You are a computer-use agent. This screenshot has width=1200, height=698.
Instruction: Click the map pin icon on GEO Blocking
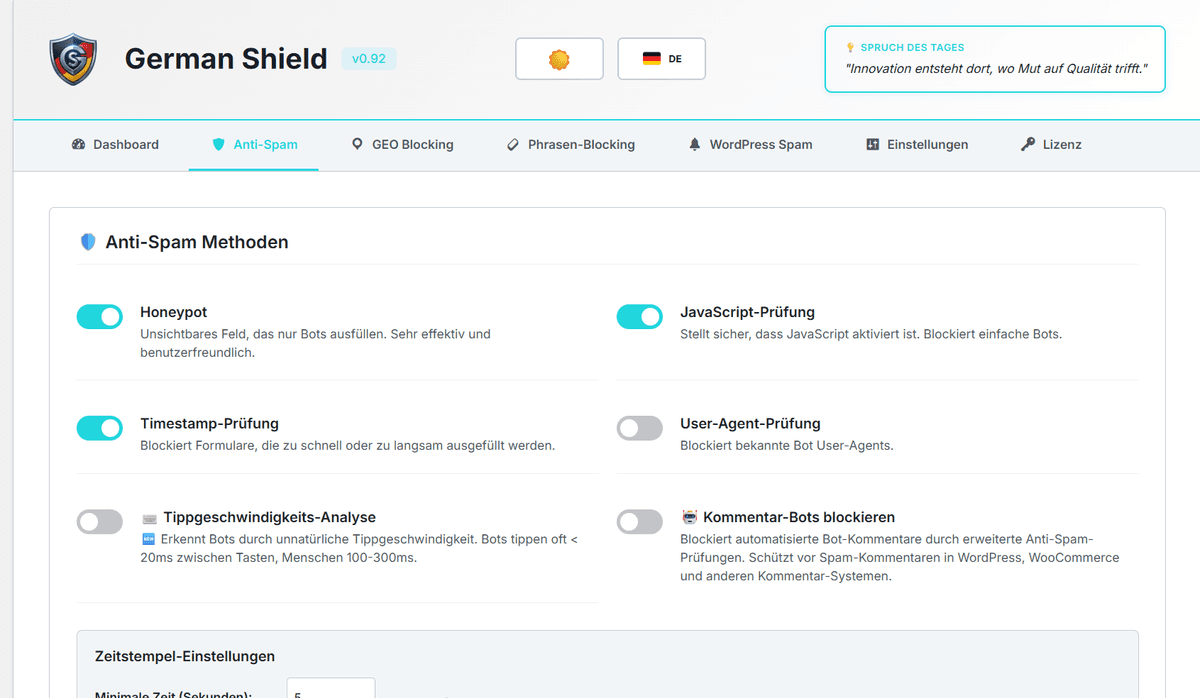click(x=357, y=144)
